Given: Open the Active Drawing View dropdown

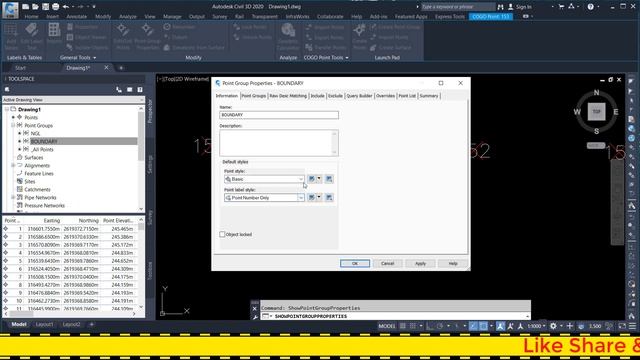Looking at the screenshot, I should pos(73,100).
